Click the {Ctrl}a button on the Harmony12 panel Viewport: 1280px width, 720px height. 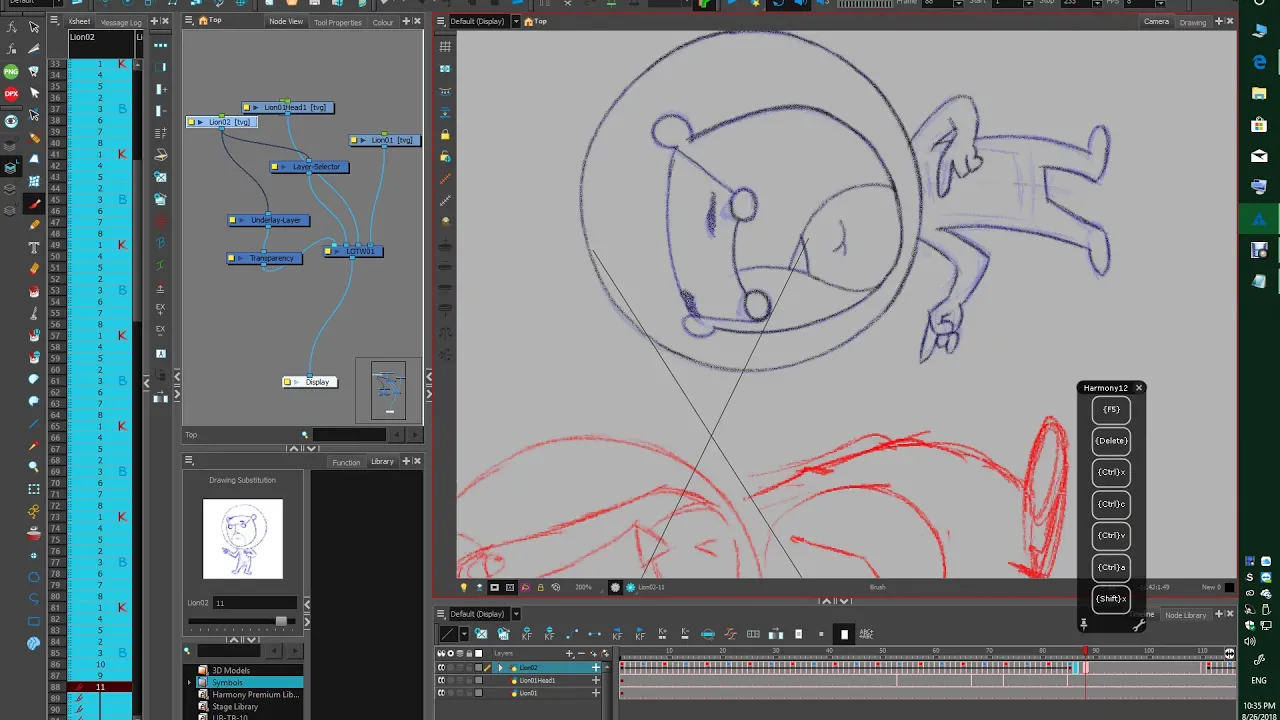[1111, 567]
